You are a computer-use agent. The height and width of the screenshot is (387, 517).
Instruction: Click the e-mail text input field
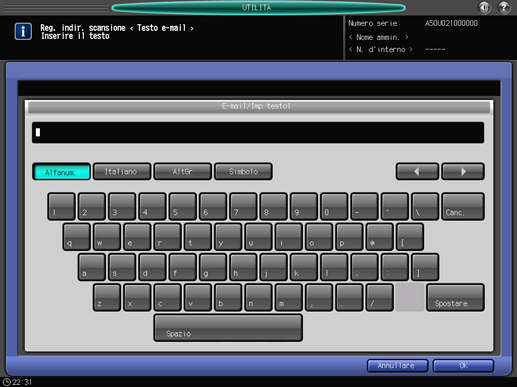(x=258, y=133)
